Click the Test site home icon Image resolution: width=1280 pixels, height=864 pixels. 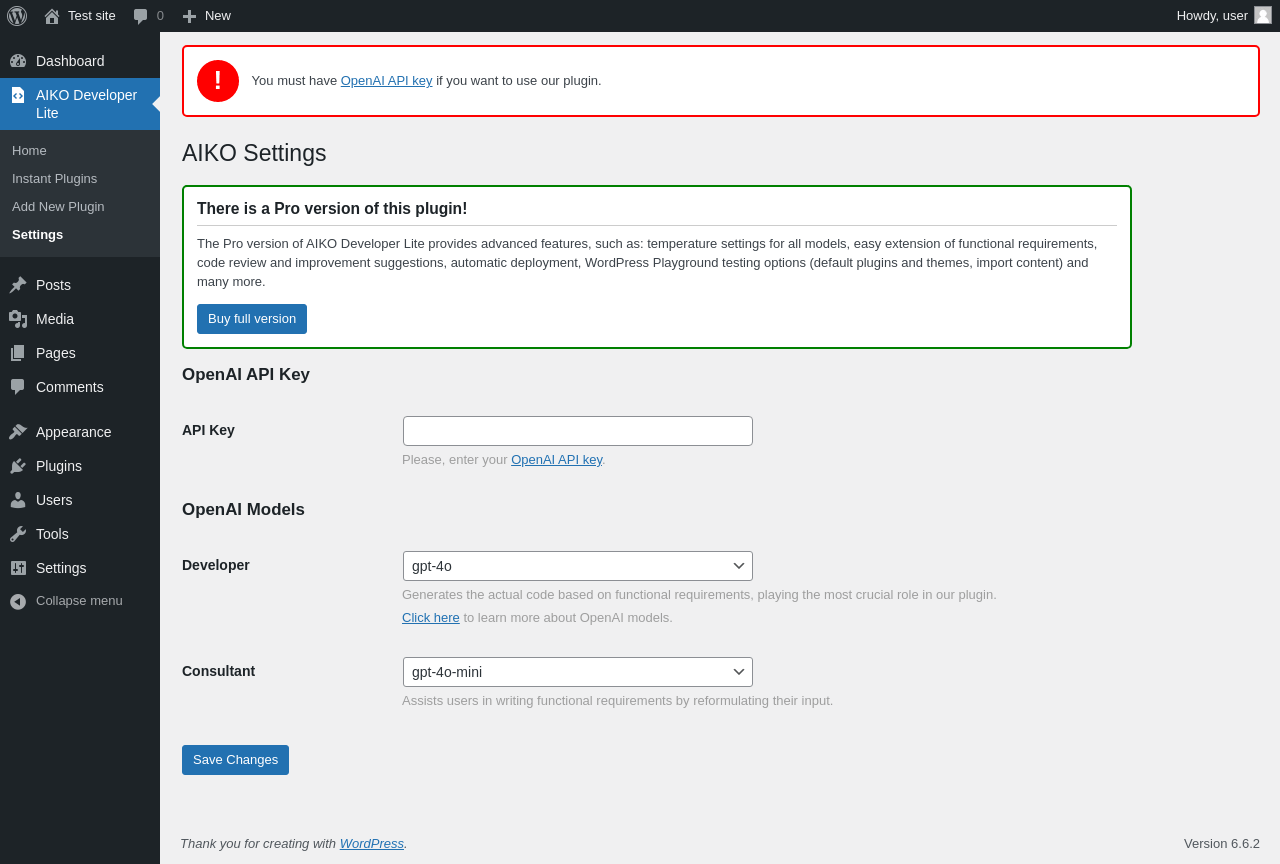coord(52,16)
